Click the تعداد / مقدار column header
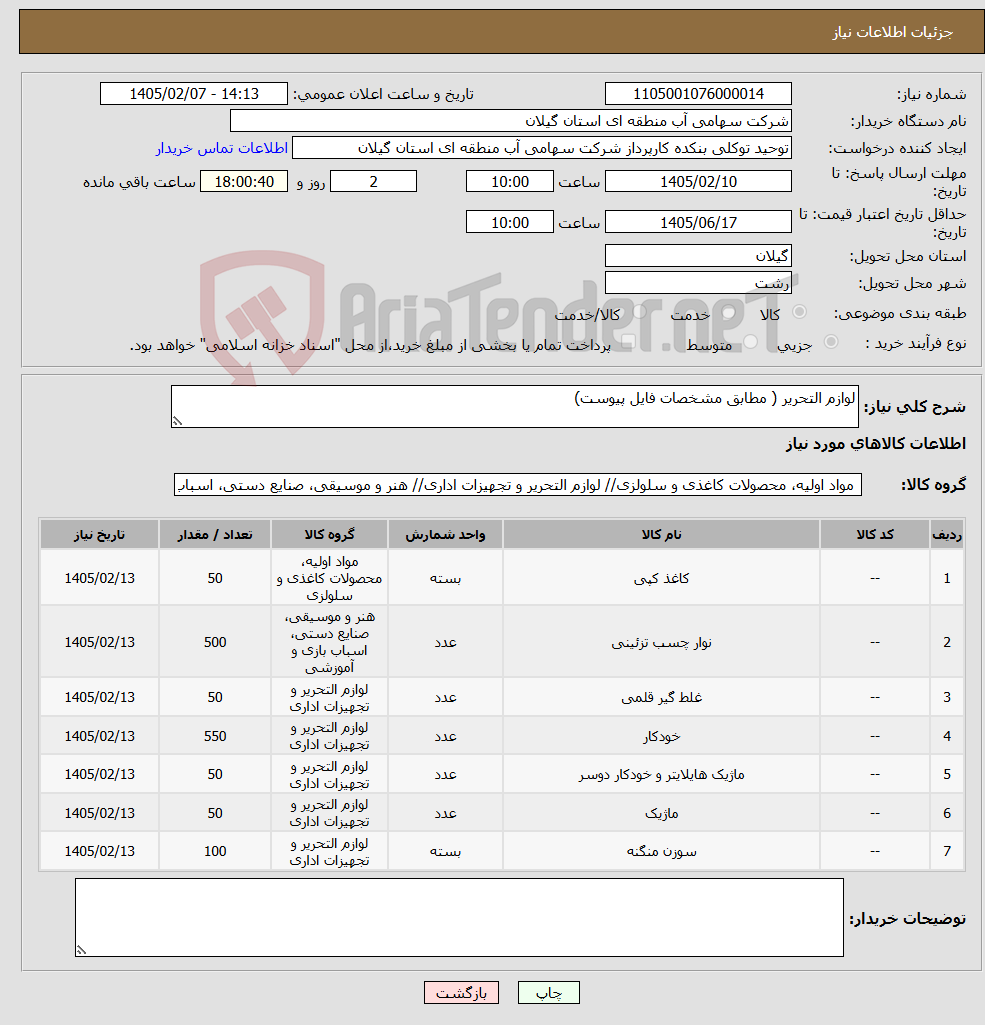The width and height of the screenshot is (985, 1025). [215, 535]
